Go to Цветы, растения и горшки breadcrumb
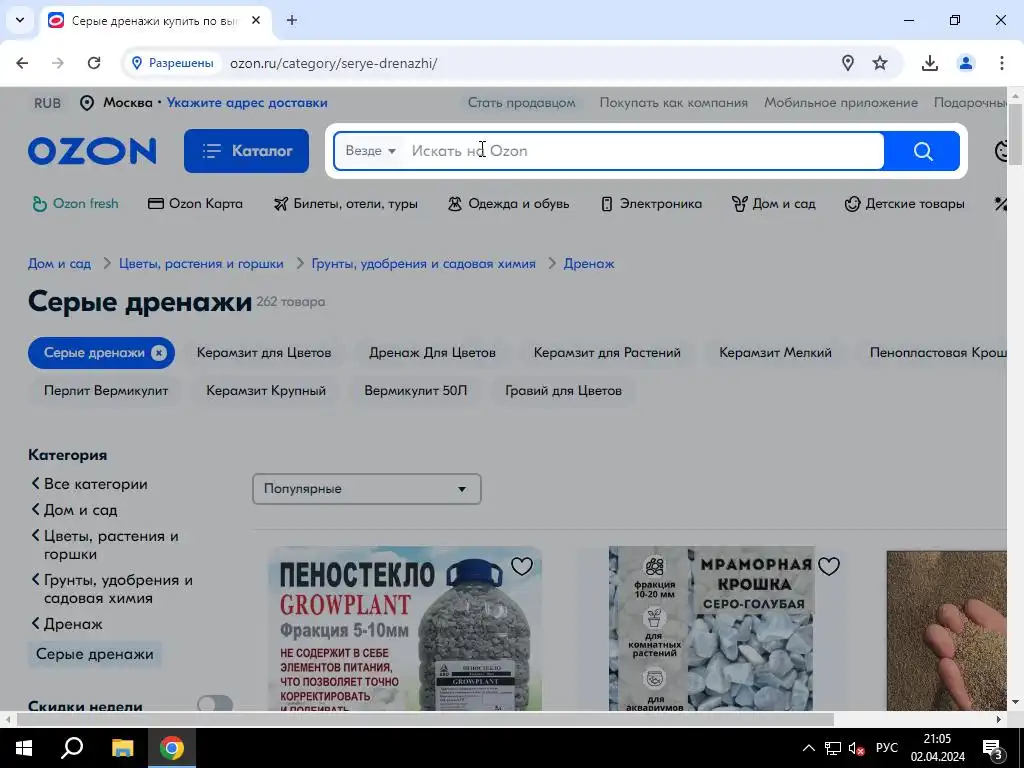Screen dimensions: 1024x768 pos(201,264)
